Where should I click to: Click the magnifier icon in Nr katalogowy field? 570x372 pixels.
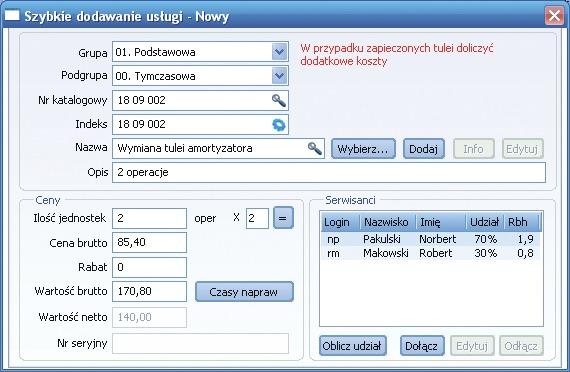279,100
